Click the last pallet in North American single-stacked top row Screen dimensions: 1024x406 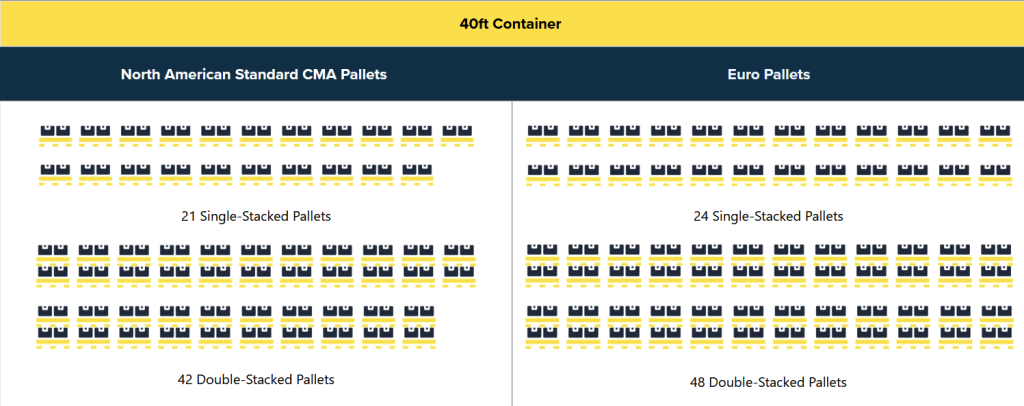click(457, 135)
